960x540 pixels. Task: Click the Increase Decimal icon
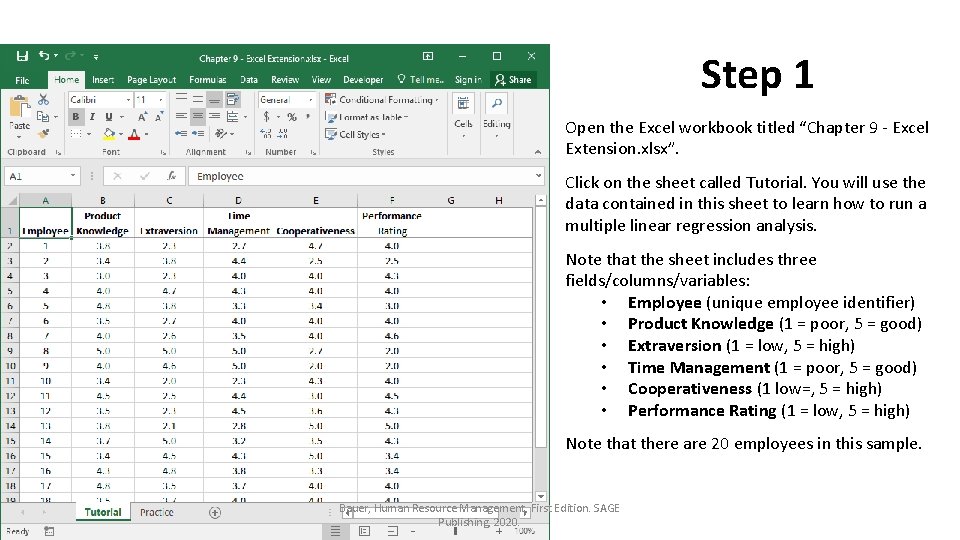(266, 133)
